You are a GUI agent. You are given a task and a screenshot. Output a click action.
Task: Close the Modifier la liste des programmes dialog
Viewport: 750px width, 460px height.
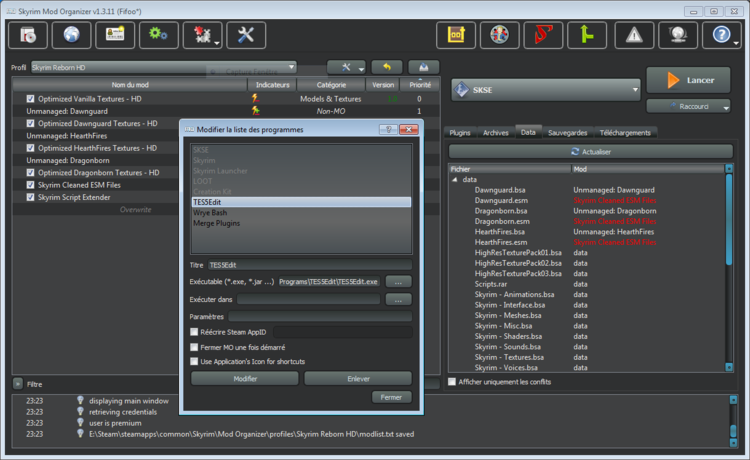pos(408,130)
